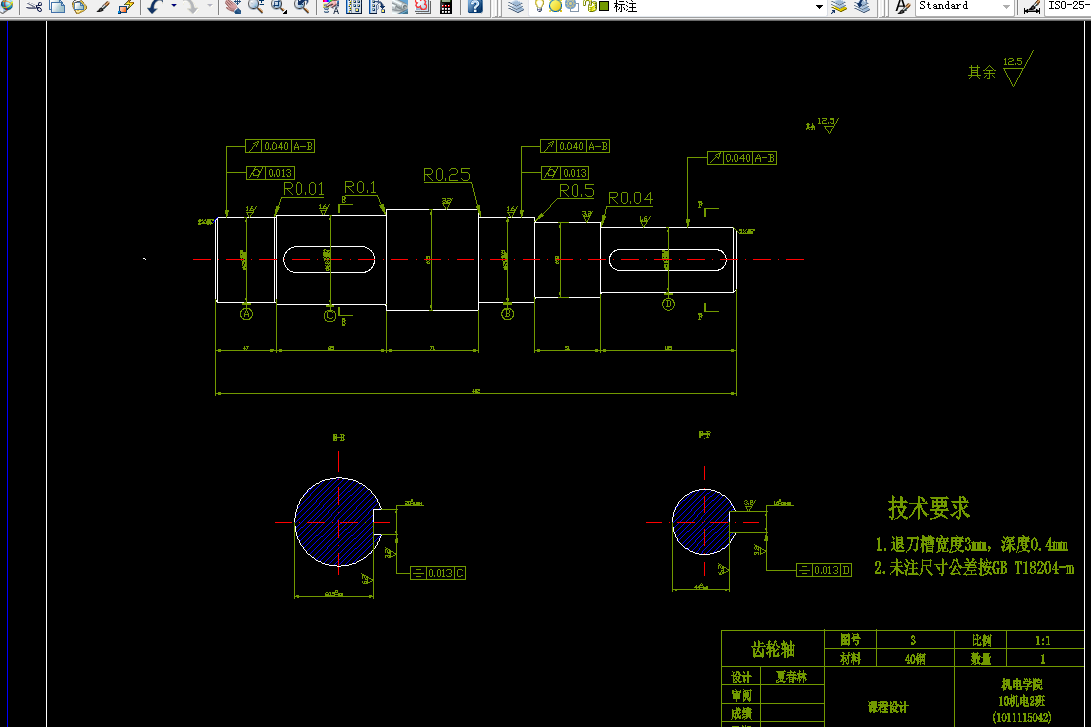Expand the Standard text style dropdown
The height and width of the screenshot is (727, 1091).
[x=1006, y=7]
